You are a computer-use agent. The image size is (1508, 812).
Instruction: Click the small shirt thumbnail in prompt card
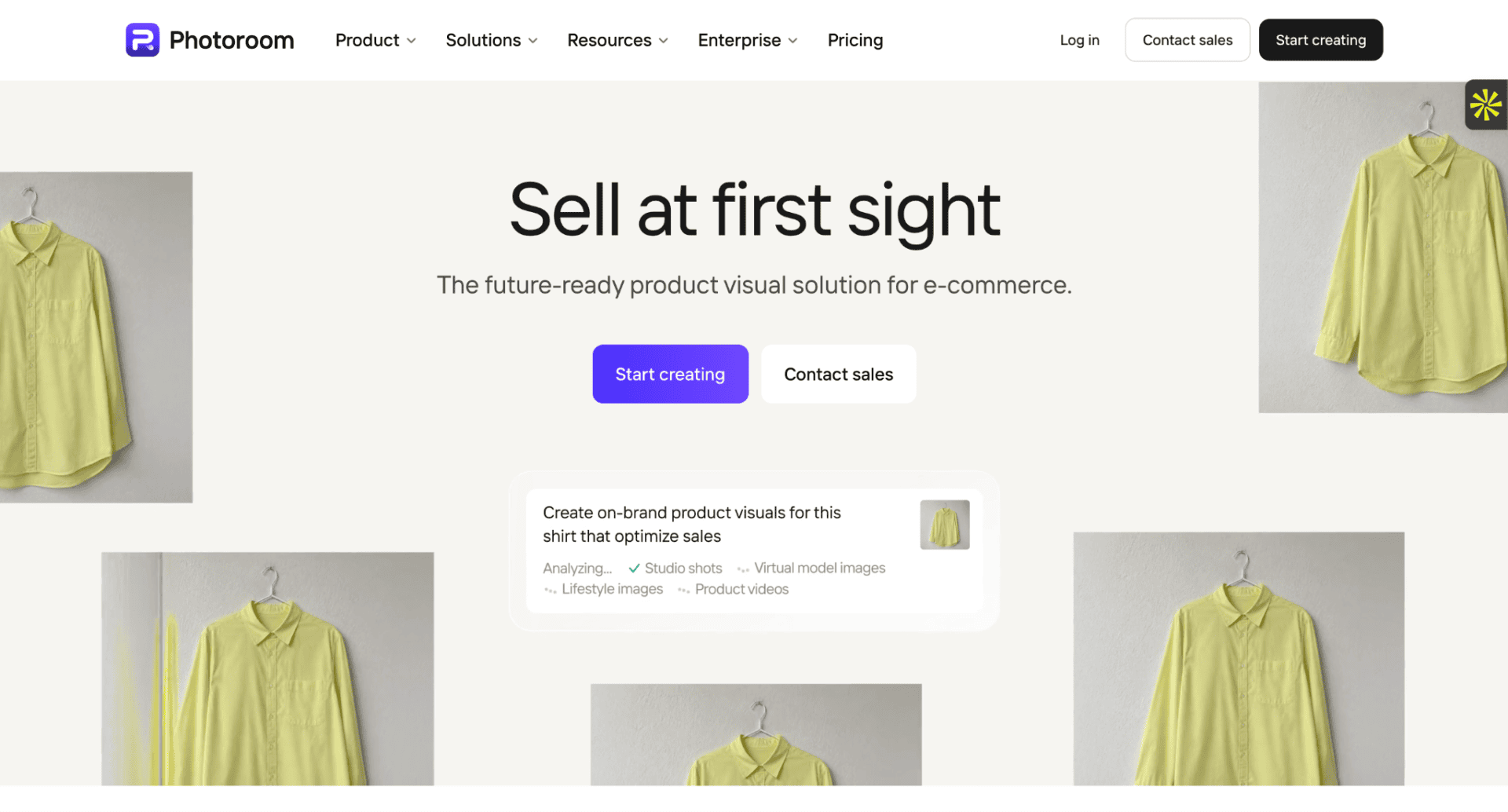tap(945, 525)
